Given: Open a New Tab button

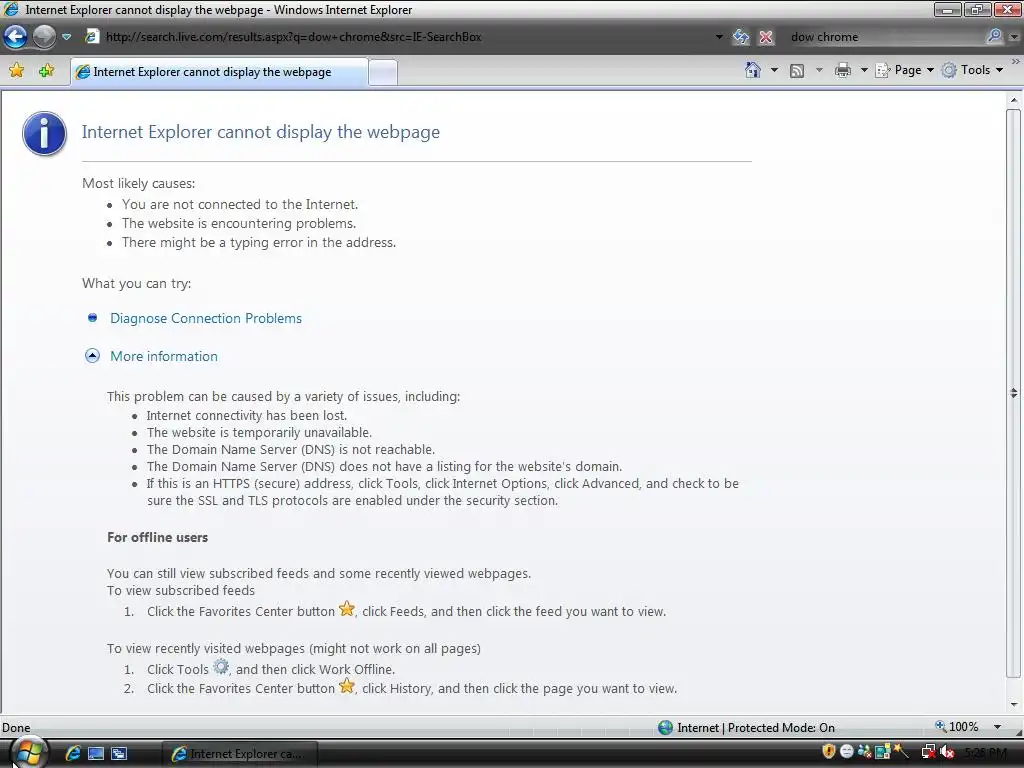Looking at the screenshot, I should tap(383, 72).
